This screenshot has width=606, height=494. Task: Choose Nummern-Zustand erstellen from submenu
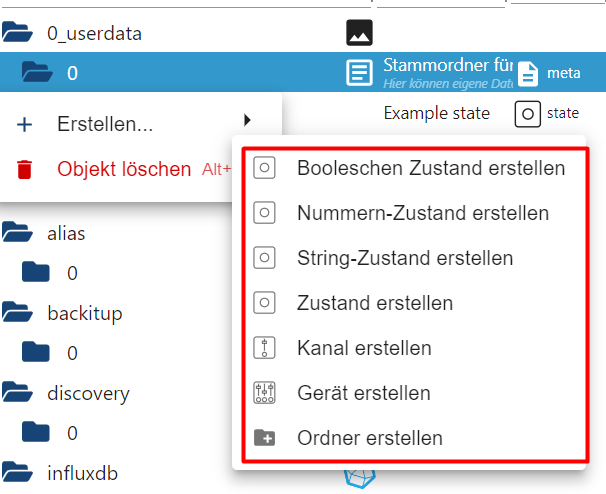point(414,213)
